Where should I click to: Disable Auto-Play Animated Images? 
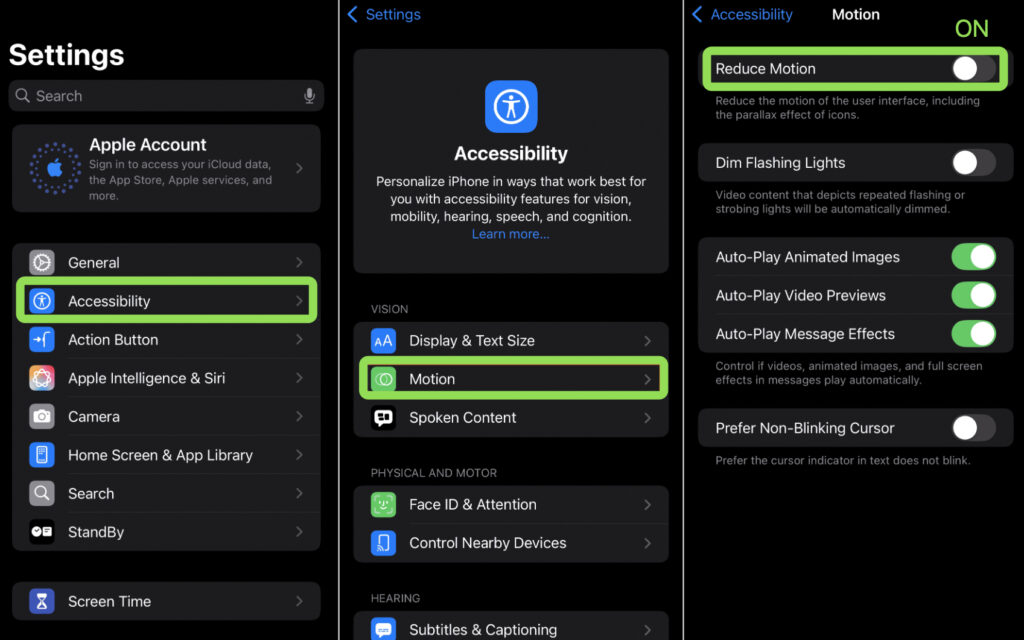point(973,257)
